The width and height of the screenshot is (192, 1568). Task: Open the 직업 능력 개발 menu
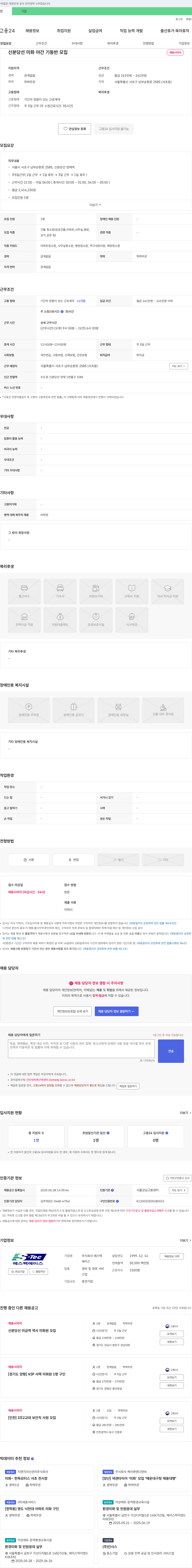pyautogui.click(x=131, y=30)
